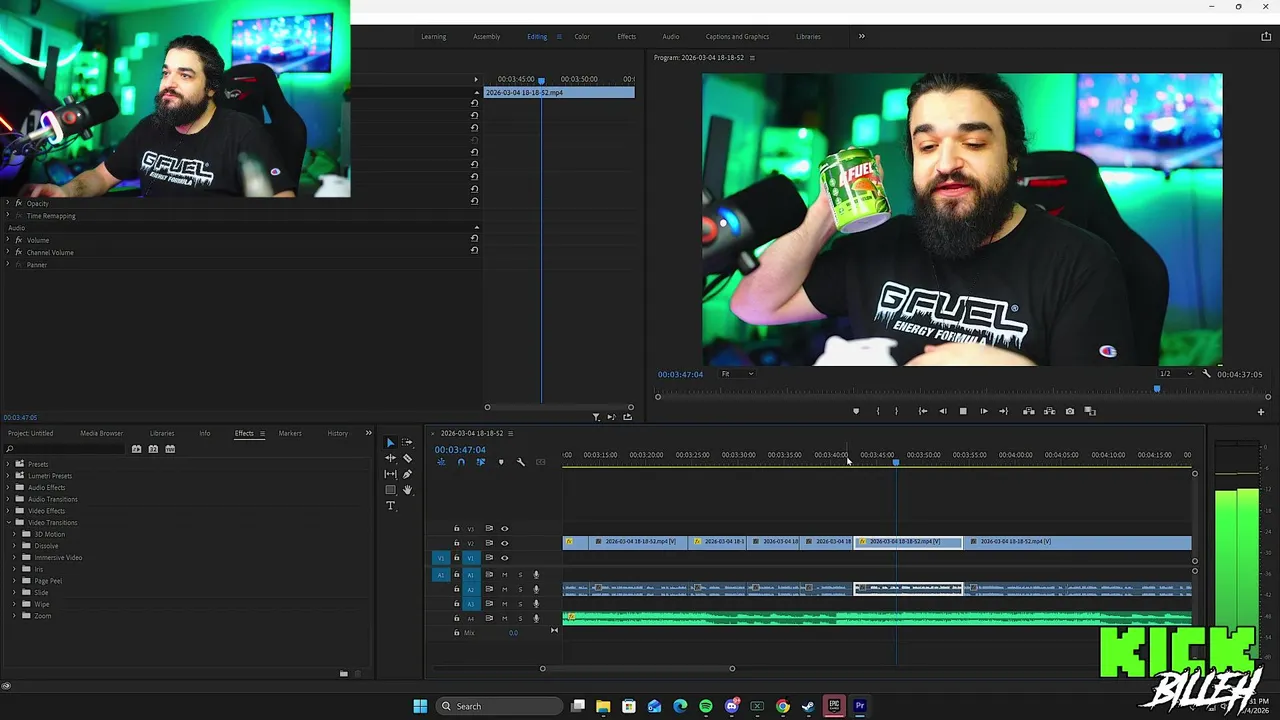Click the Extract button in Program monitor
The width and height of the screenshot is (1280, 720).
1049,411
